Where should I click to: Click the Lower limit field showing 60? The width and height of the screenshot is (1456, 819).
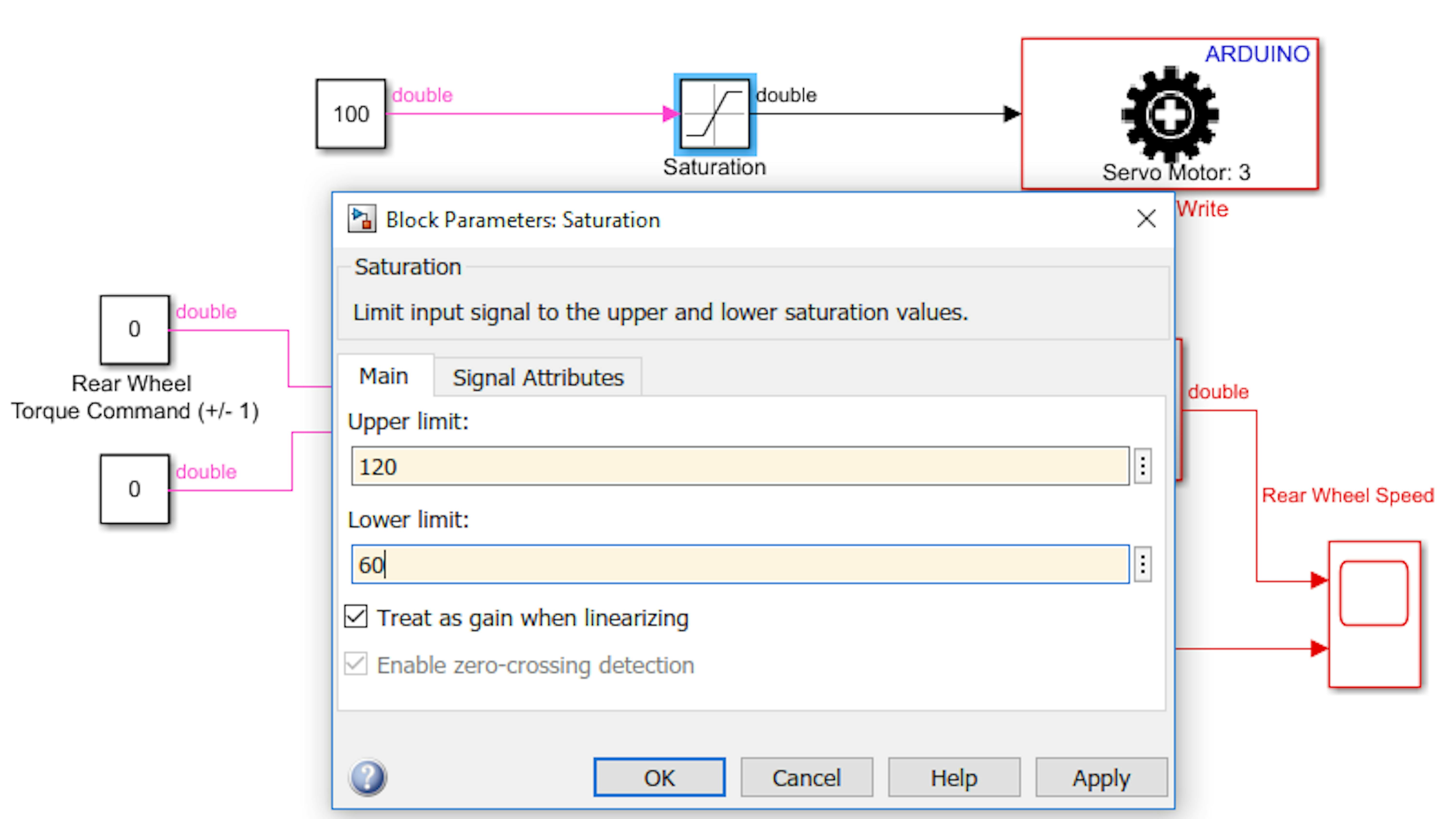coord(740,564)
